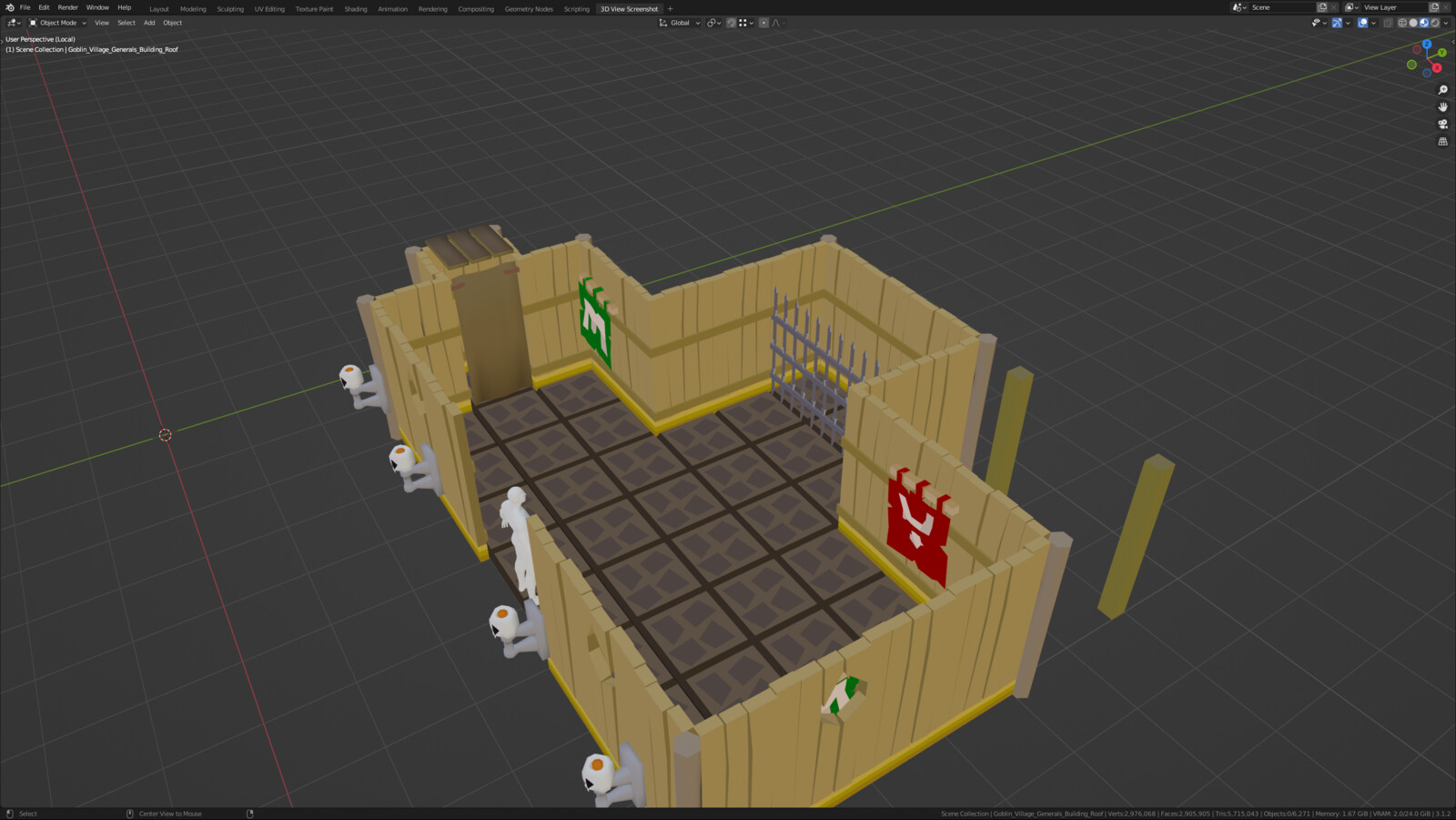Click the Scene name field
1456x820 pixels.
[x=1282, y=7]
